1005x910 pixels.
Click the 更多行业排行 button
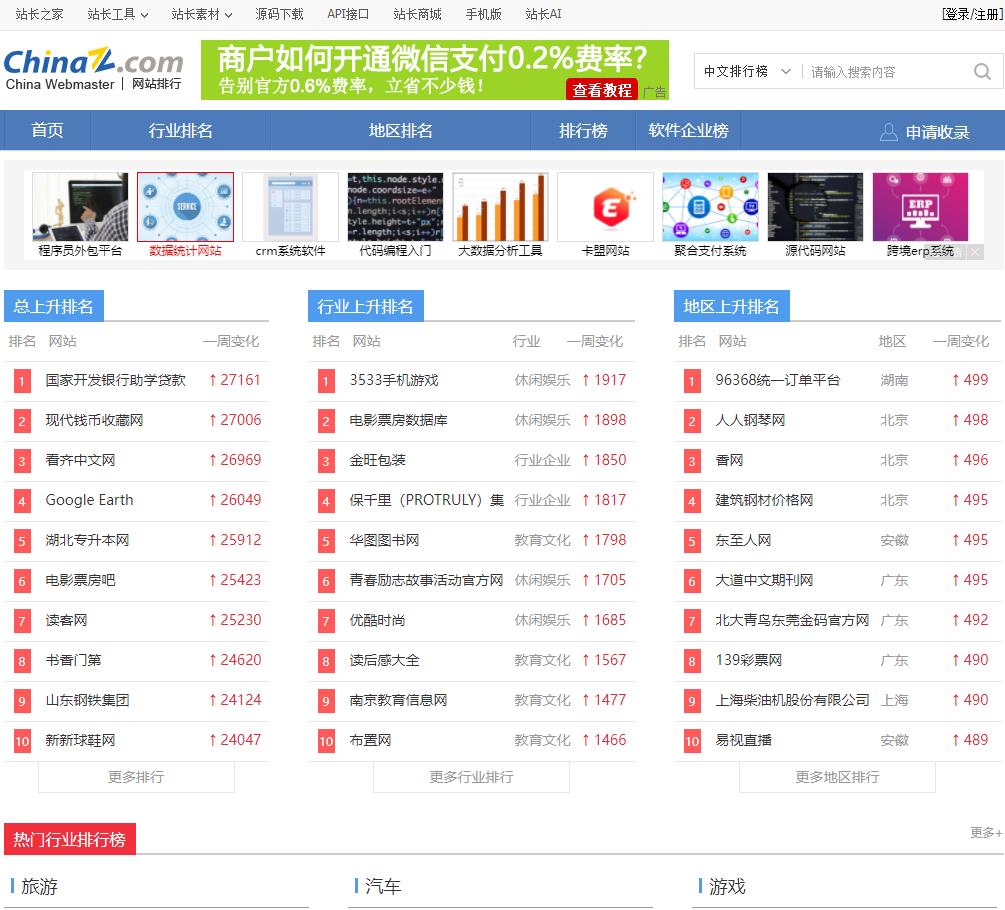pos(471,777)
